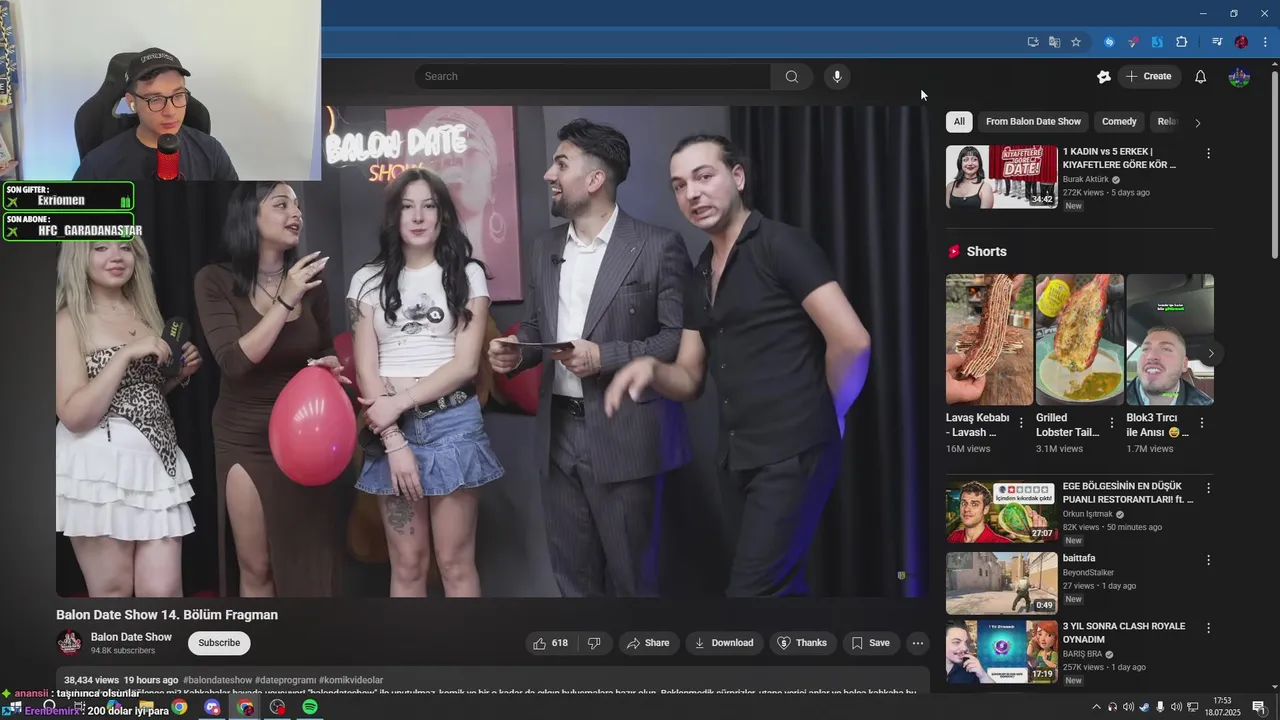
Task: Open Blok3 Tırcı short thumbnail
Action: point(1169,340)
